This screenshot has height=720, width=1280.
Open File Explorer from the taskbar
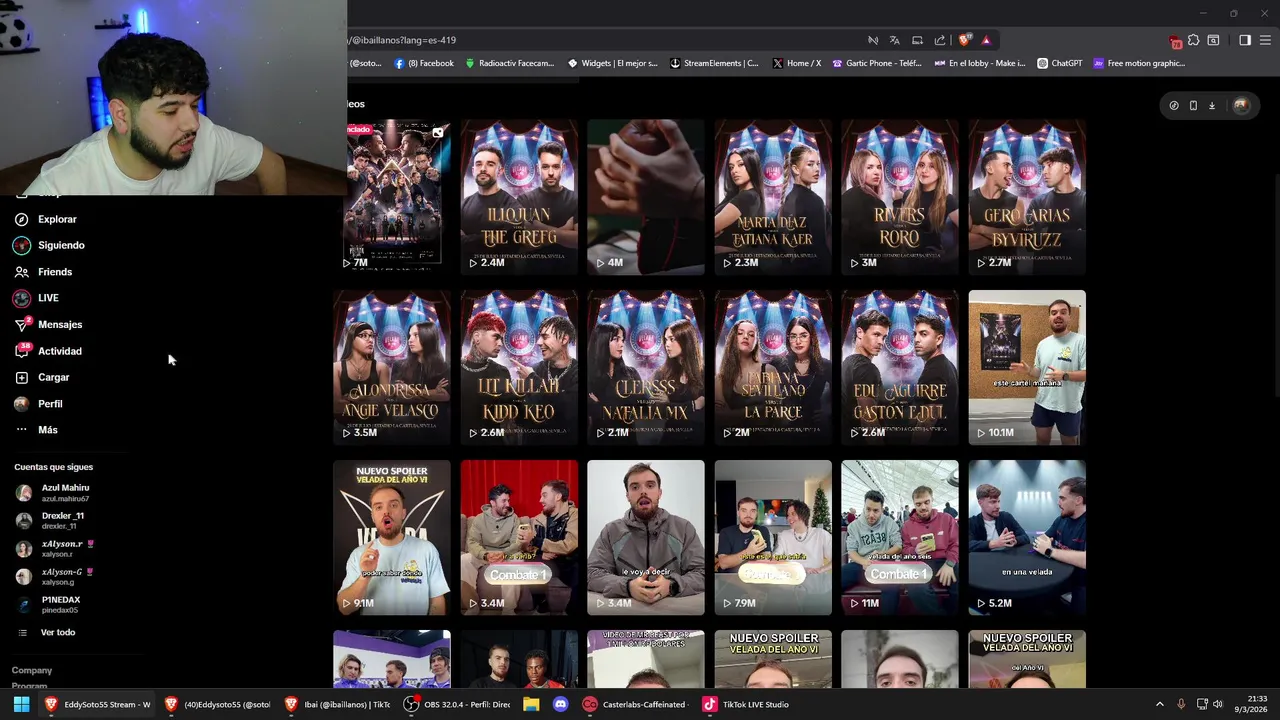[x=531, y=704]
